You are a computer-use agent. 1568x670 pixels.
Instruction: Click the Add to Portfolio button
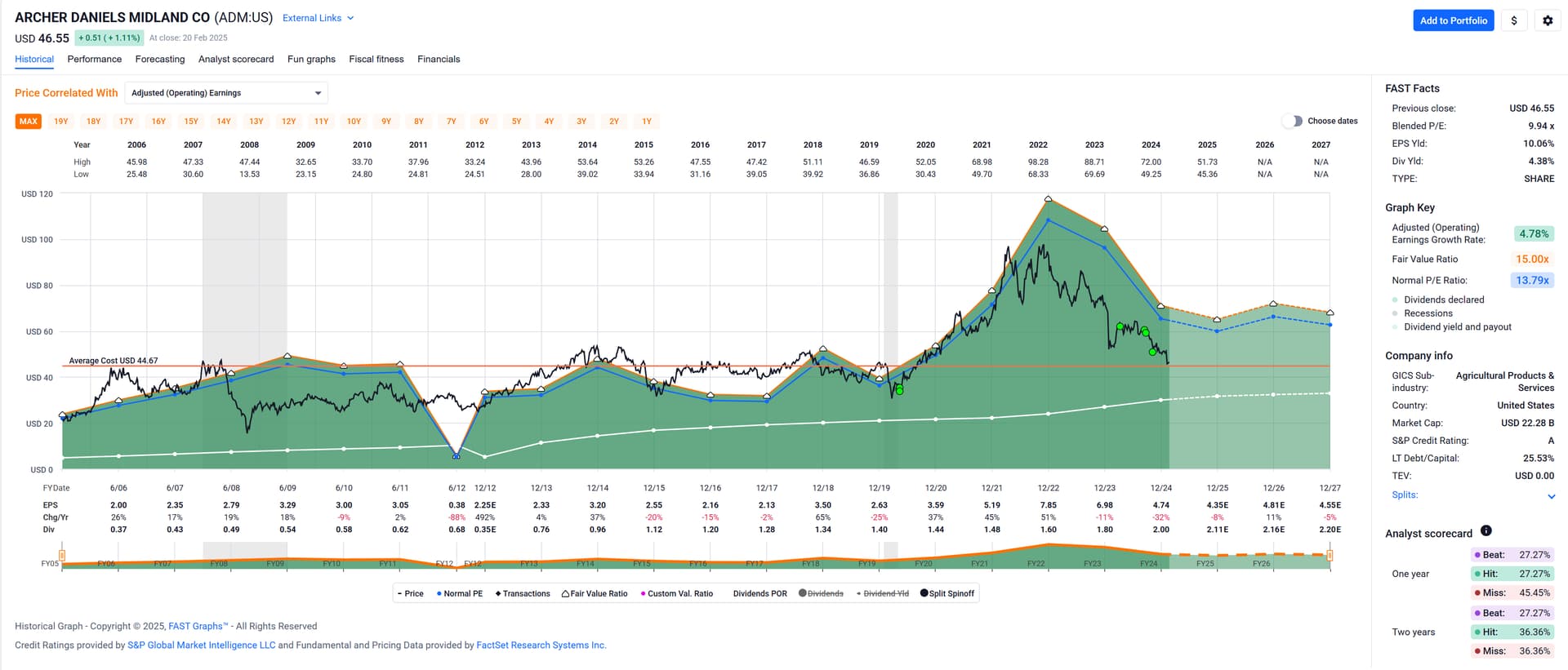coord(1454,20)
